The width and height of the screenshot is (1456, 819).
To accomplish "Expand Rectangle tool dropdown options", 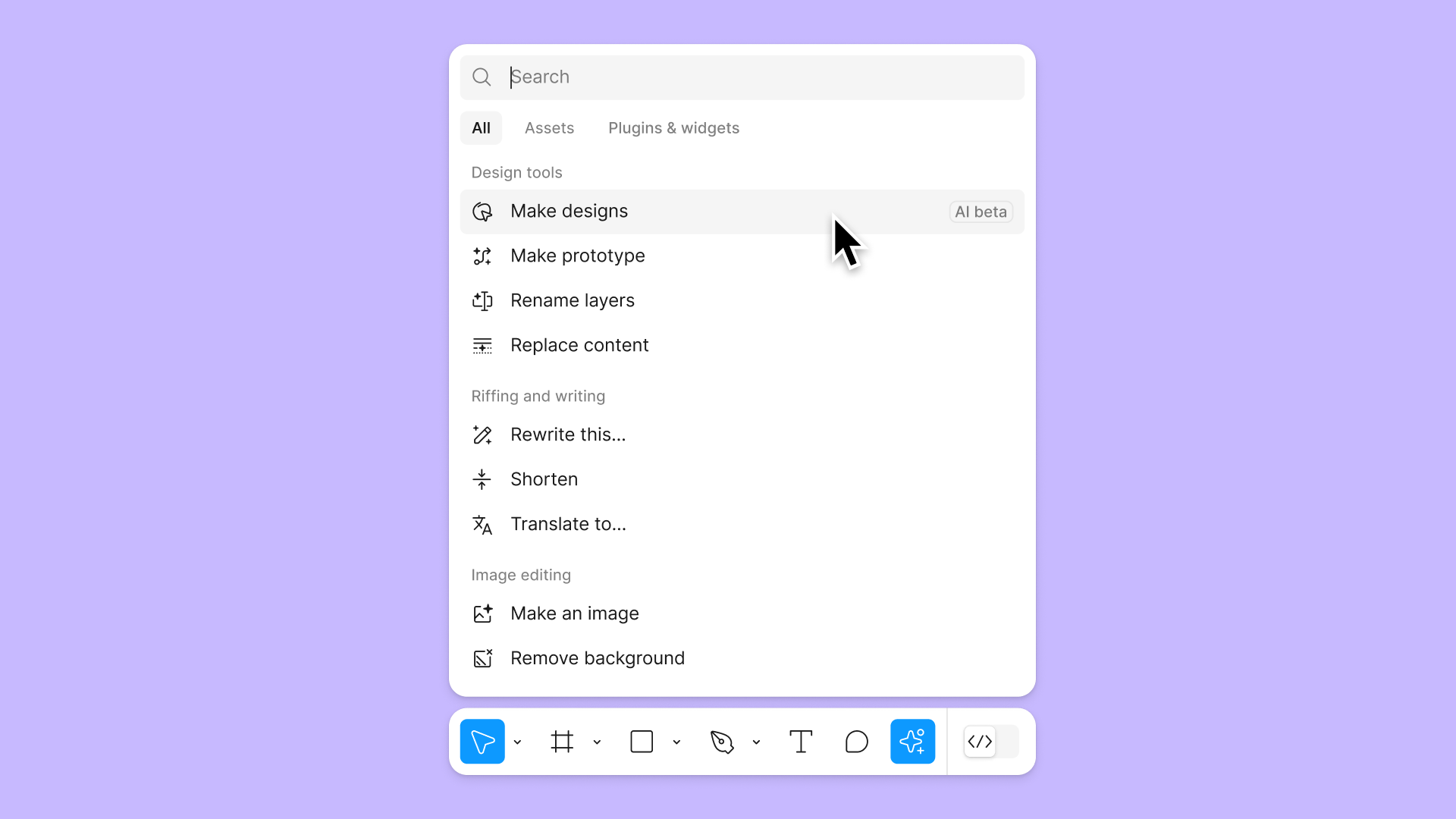I will 676,742.
